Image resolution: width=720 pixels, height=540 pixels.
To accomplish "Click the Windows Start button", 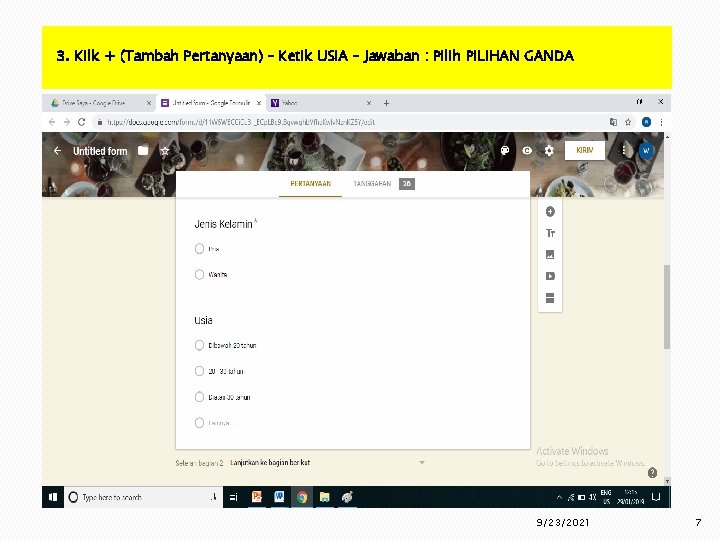I will coord(53,497).
